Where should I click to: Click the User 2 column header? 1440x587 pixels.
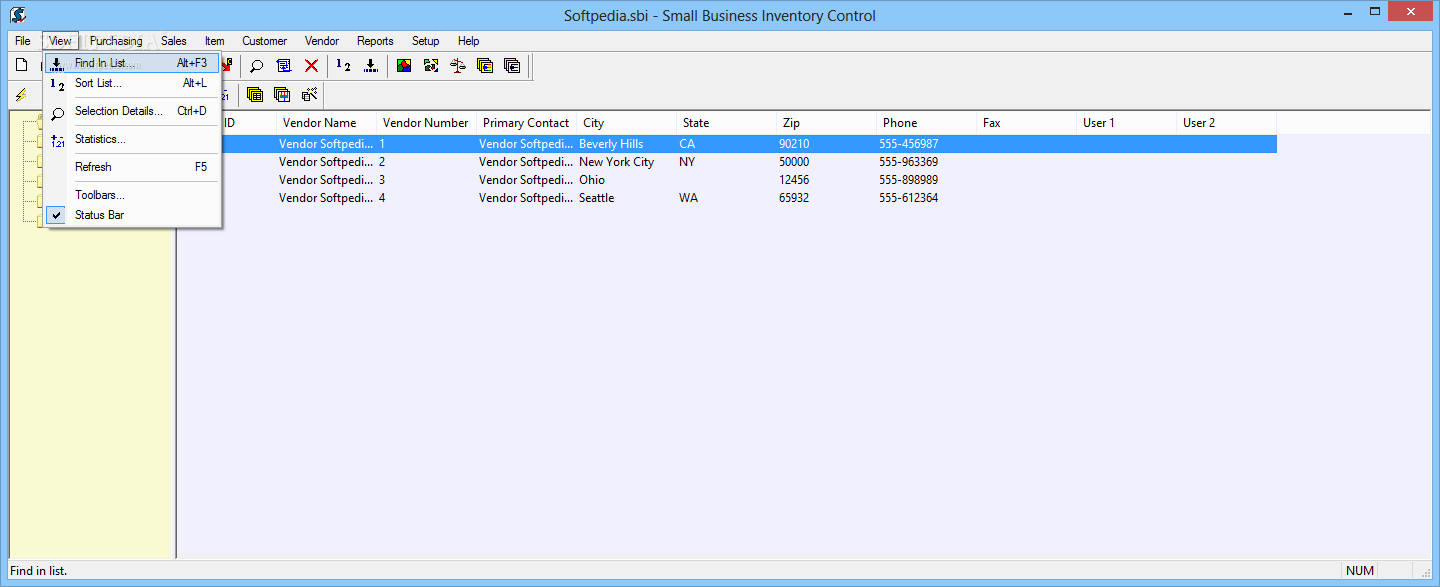(x=1226, y=123)
